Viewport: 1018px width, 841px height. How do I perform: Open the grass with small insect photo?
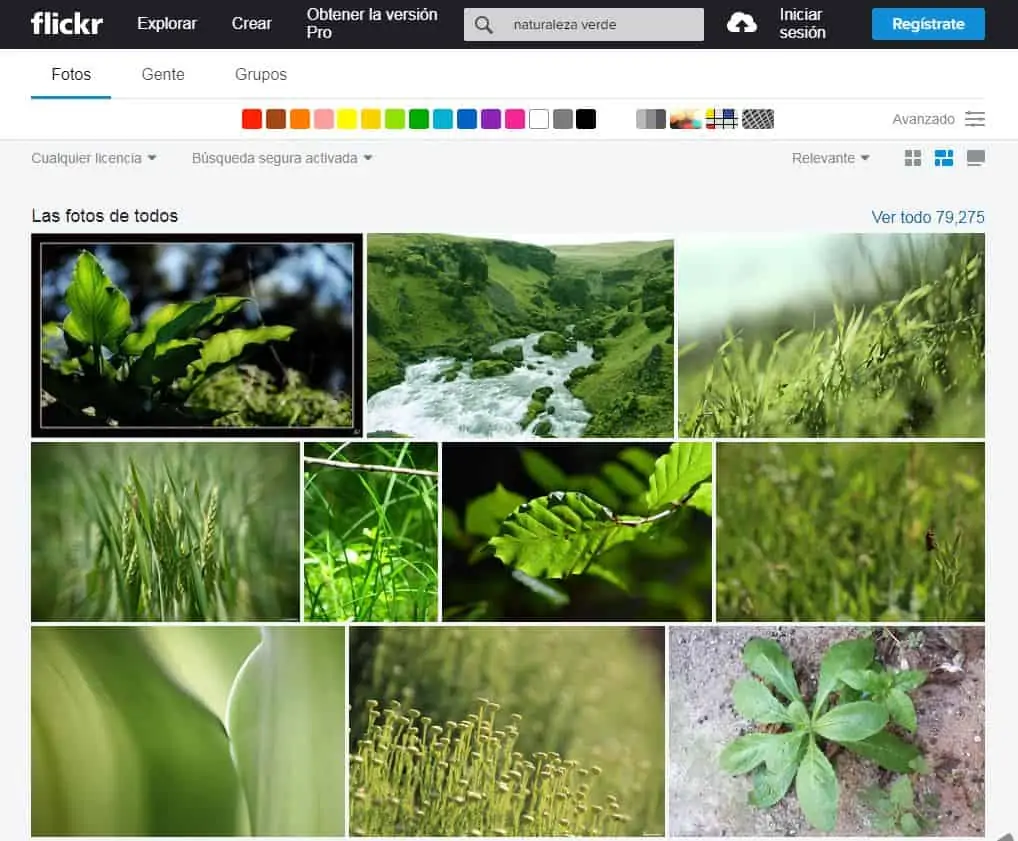click(x=850, y=532)
